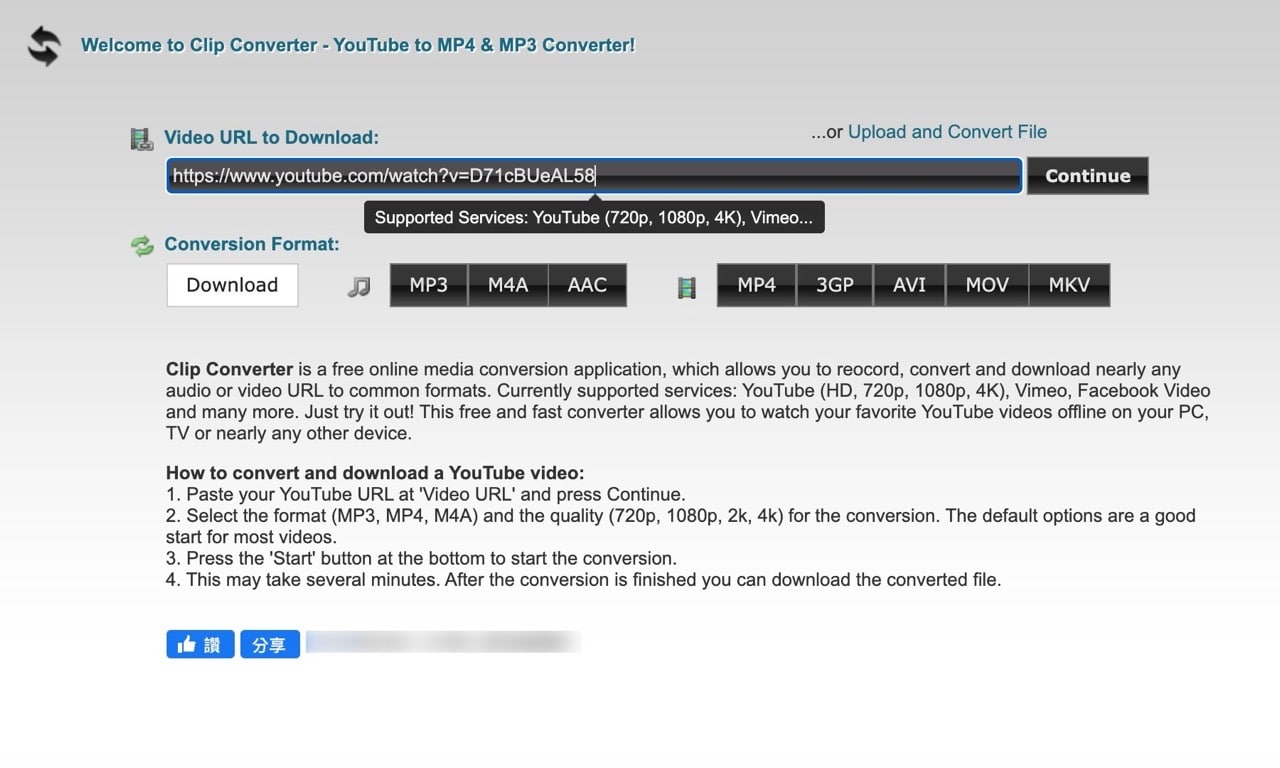Click the Facebook share button

tap(270, 644)
